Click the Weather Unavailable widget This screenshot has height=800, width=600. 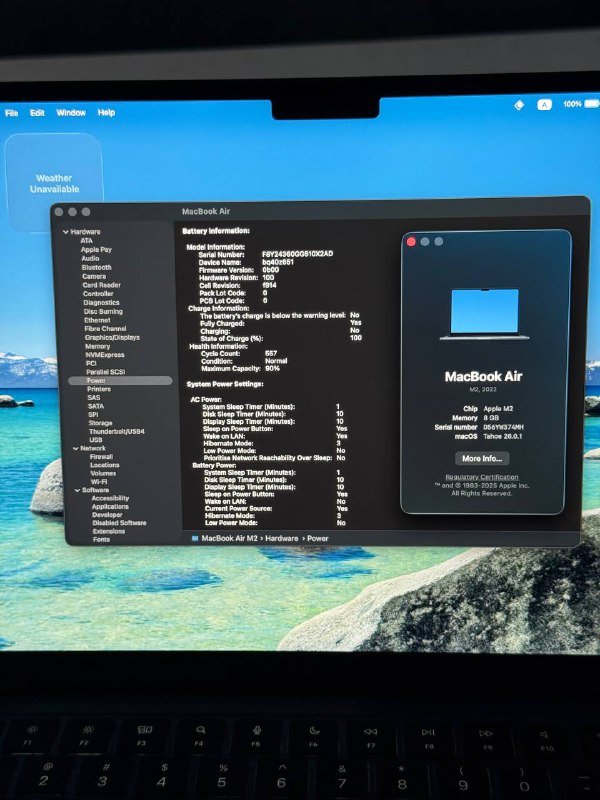click(x=54, y=183)
